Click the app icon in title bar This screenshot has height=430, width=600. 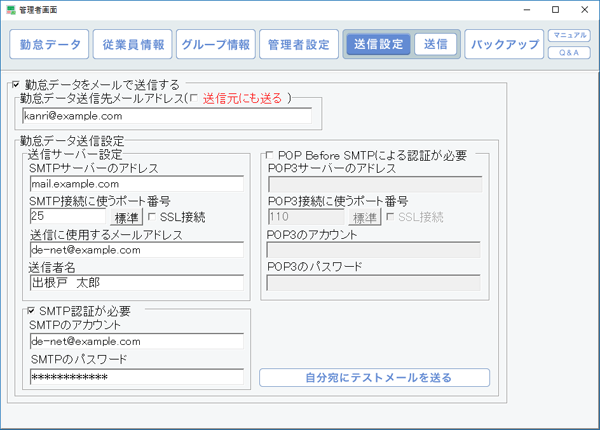9,9
